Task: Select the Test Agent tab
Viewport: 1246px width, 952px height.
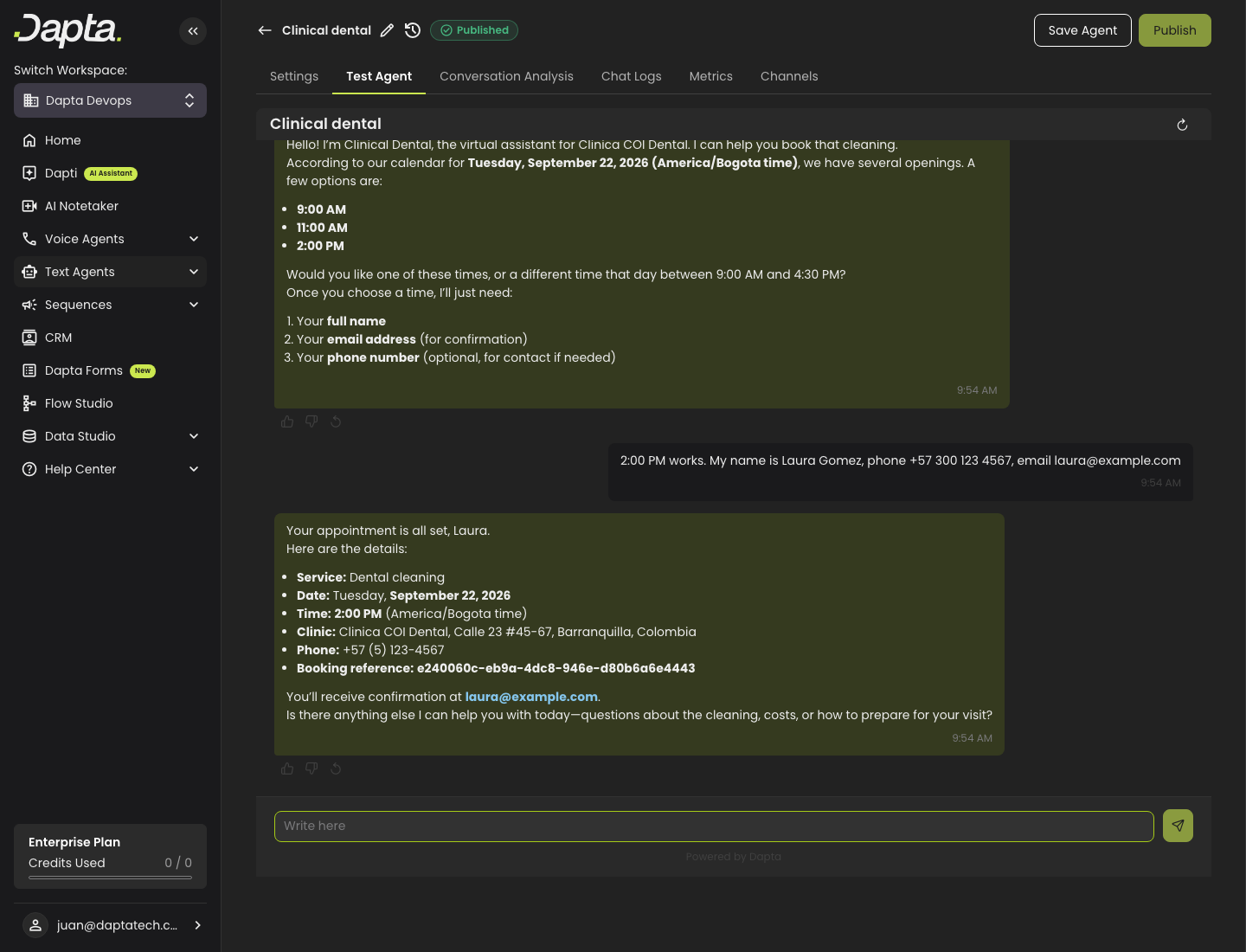Action: point(379,76)
